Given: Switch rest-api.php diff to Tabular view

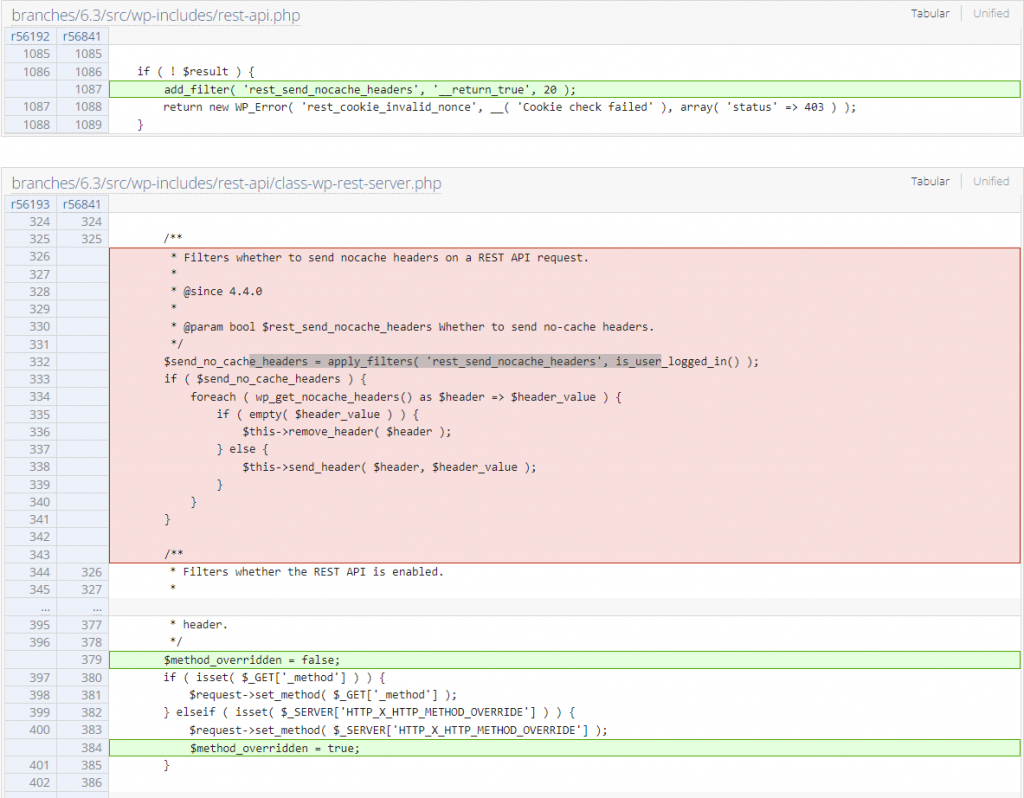Looking at the screenshot, I should tap(929, 14).
